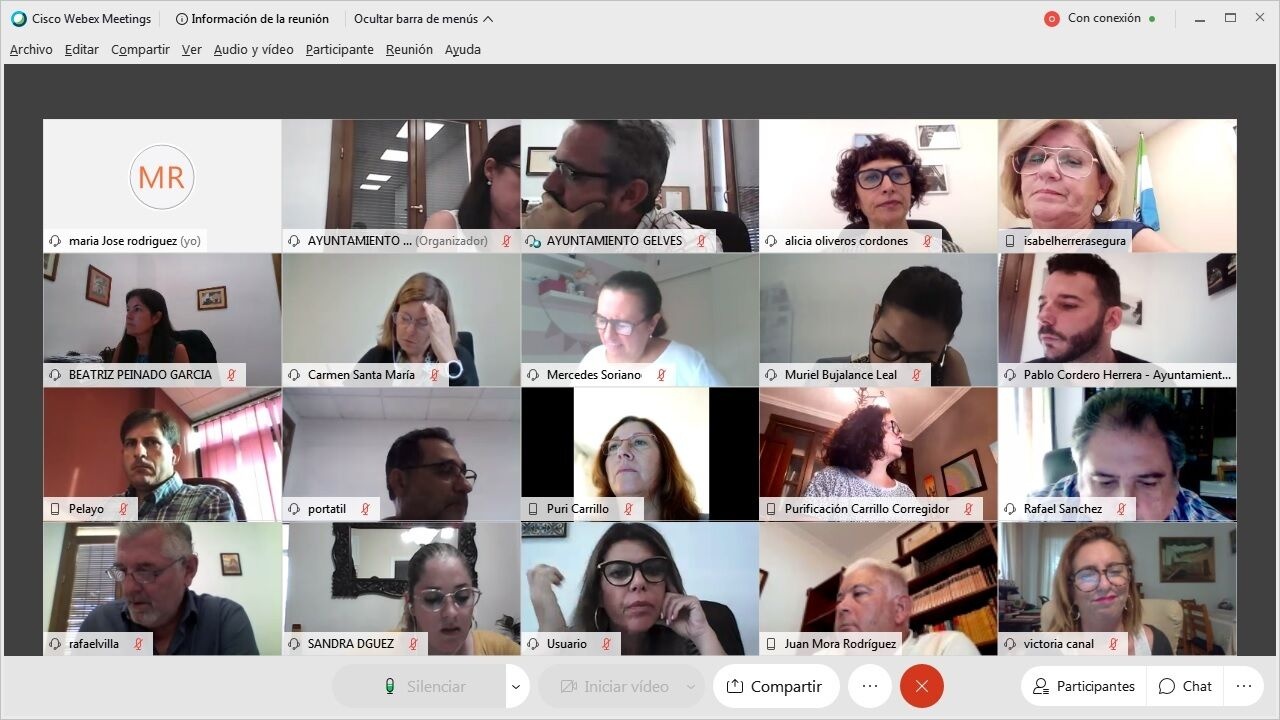Click the headset icon next to SANDRA DGUEZ

(x=295, y=644)
